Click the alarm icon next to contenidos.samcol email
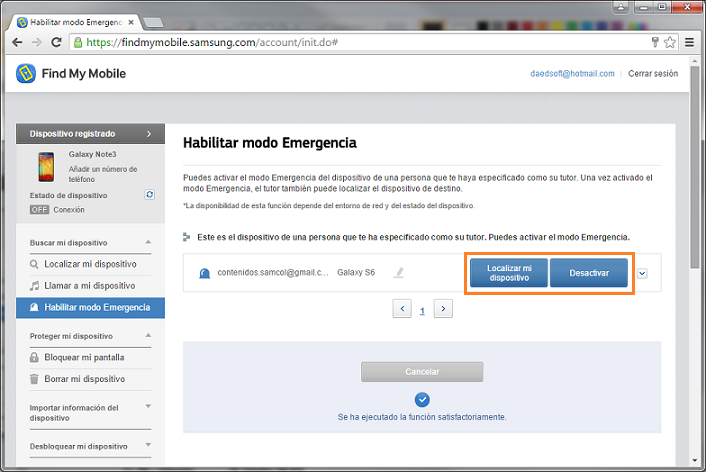Viewport: 706px width, 472px height. tap(204, 273)
